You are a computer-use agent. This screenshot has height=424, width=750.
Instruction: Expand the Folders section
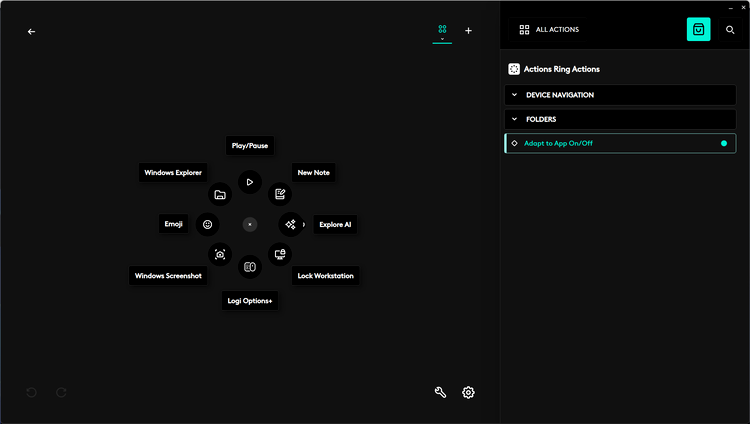[x=620, y=119]
